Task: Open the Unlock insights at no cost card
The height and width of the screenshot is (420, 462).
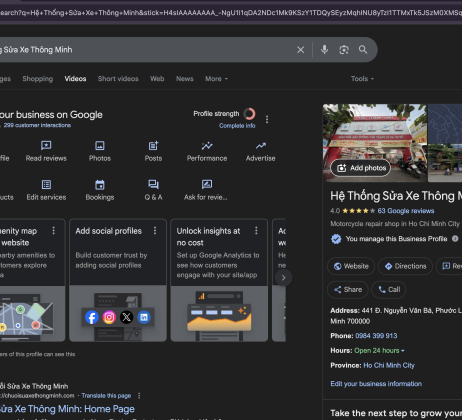Action: [x=219, y=280]
